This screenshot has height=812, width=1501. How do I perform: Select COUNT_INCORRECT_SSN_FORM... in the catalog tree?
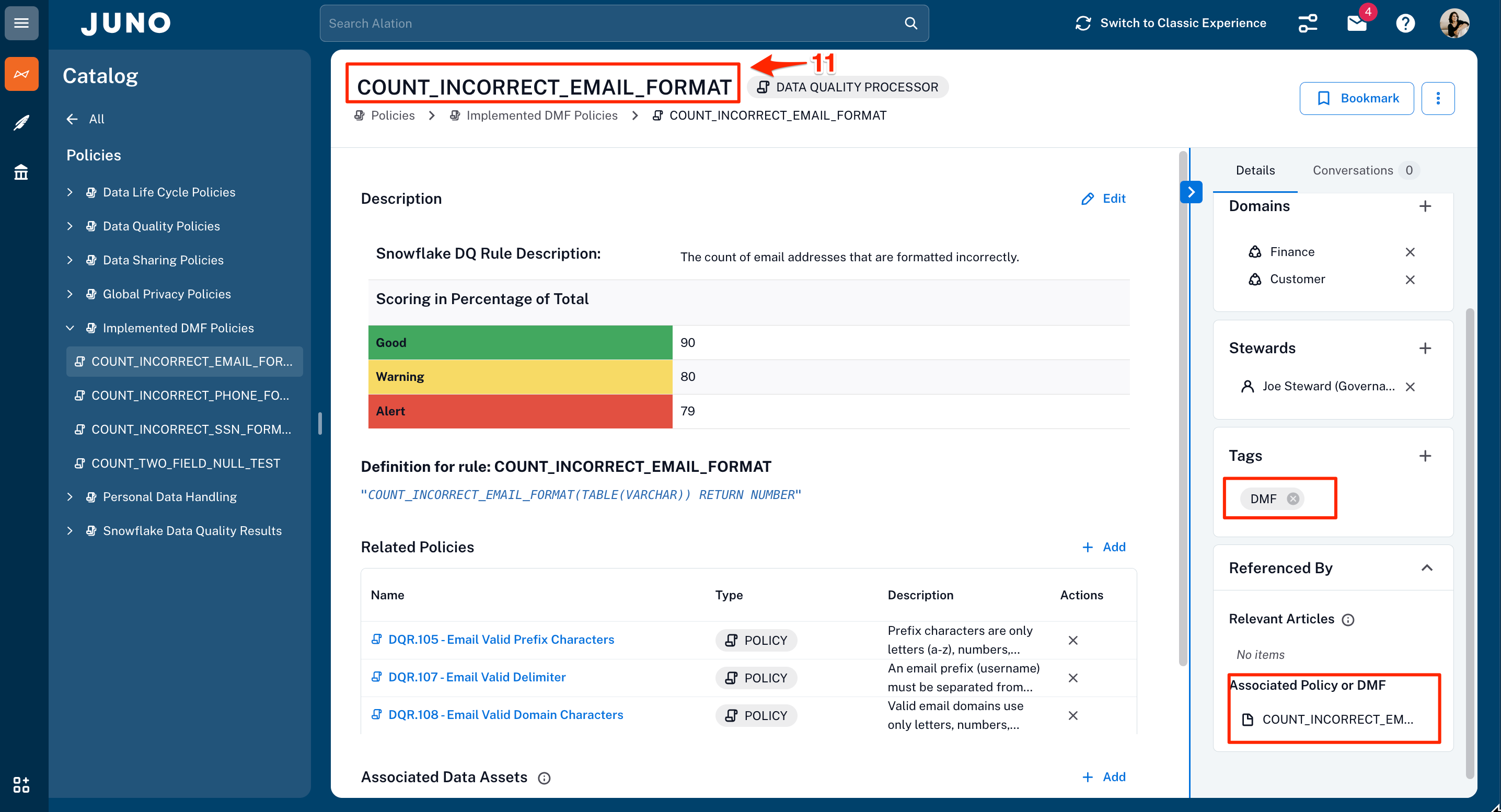(x=191, y=430)
